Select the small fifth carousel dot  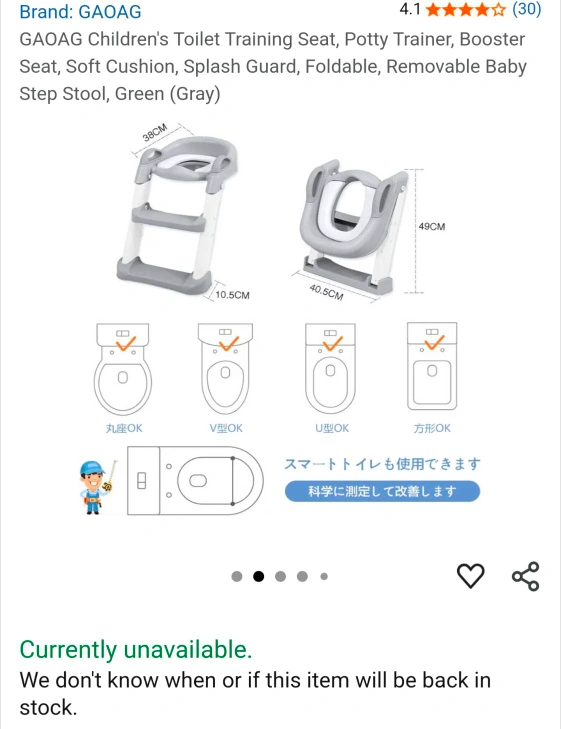[x=324, y=577]
